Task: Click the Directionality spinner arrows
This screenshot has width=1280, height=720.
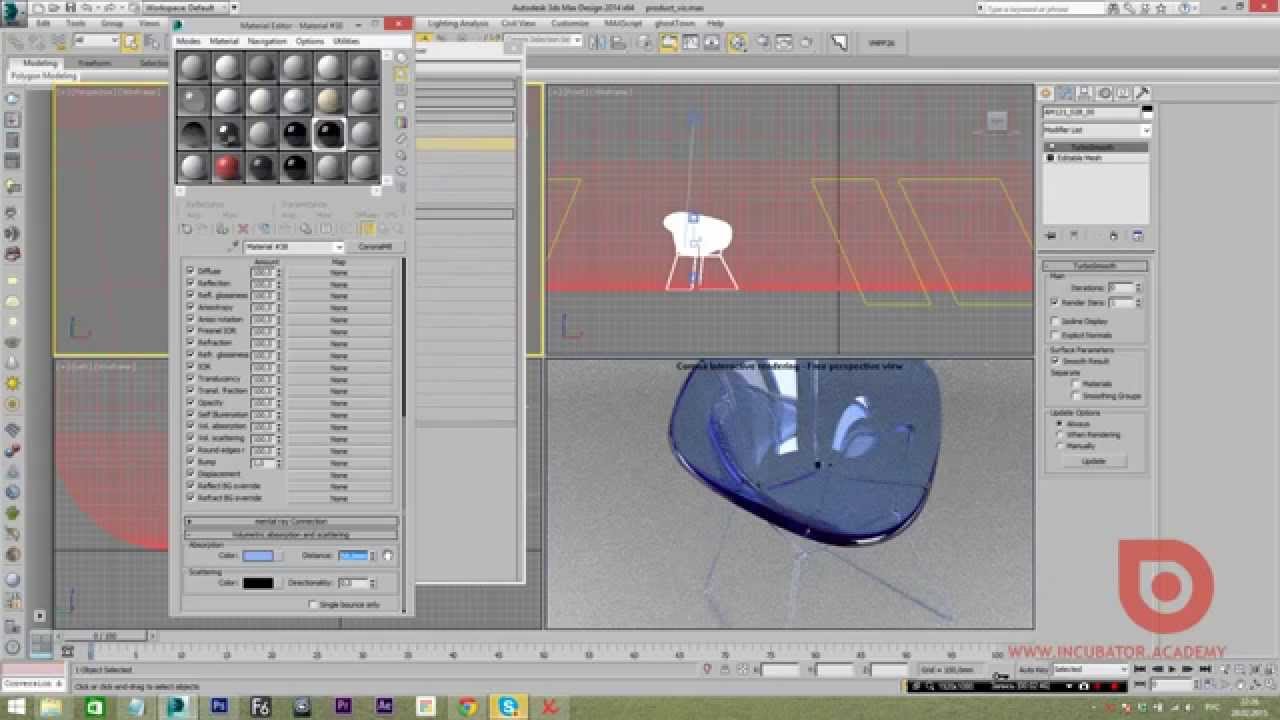Action: 373,583
